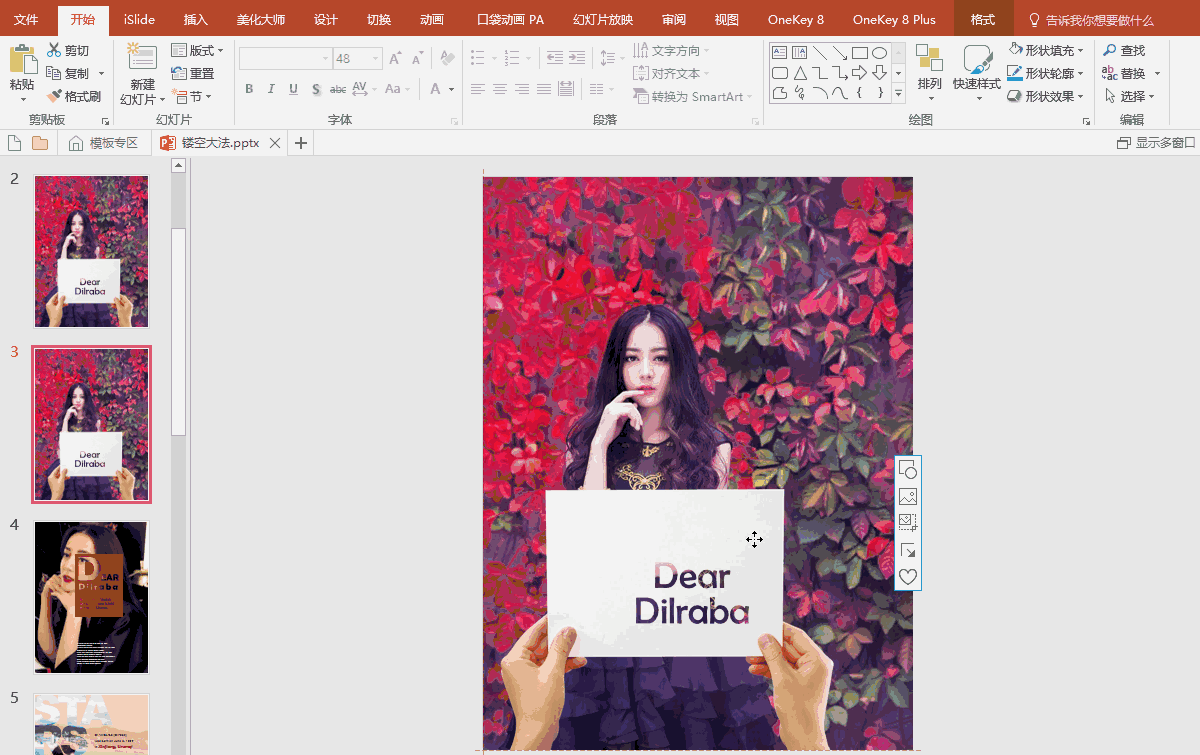
Task: Click the picture icon on the floating toolbar
Action: (907, 496)
